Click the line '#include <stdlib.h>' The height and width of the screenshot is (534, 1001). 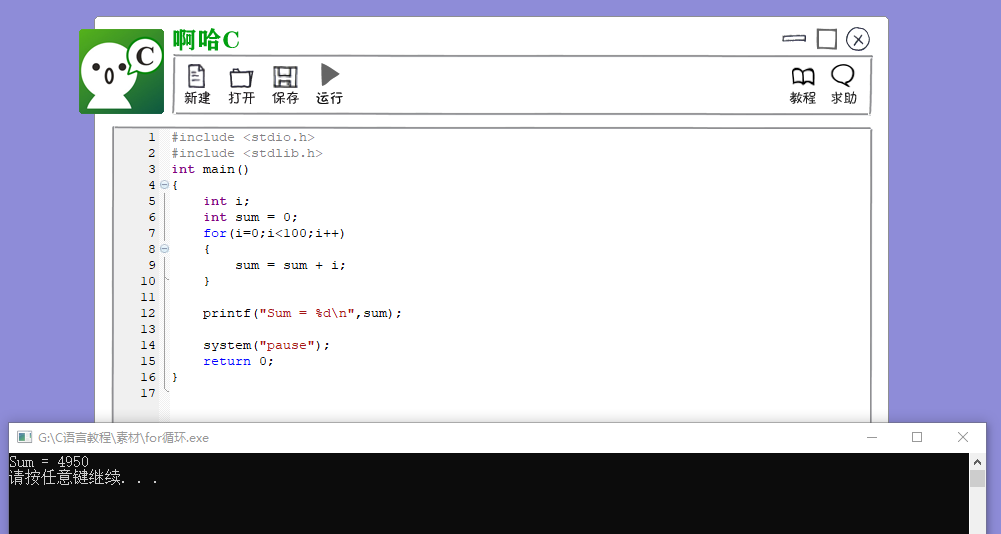(247, 153)
